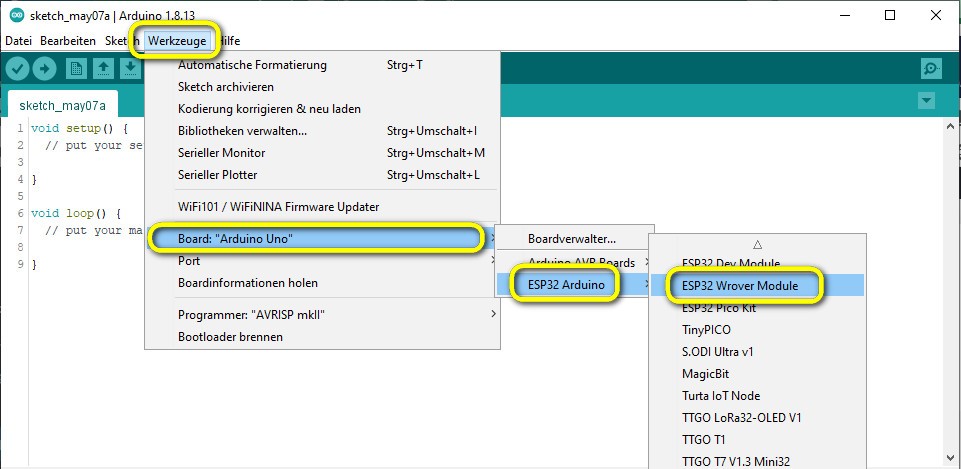Select TTGO T1 board
The width and height of the screenshot is (961, 469).
(x=757, y=440)
